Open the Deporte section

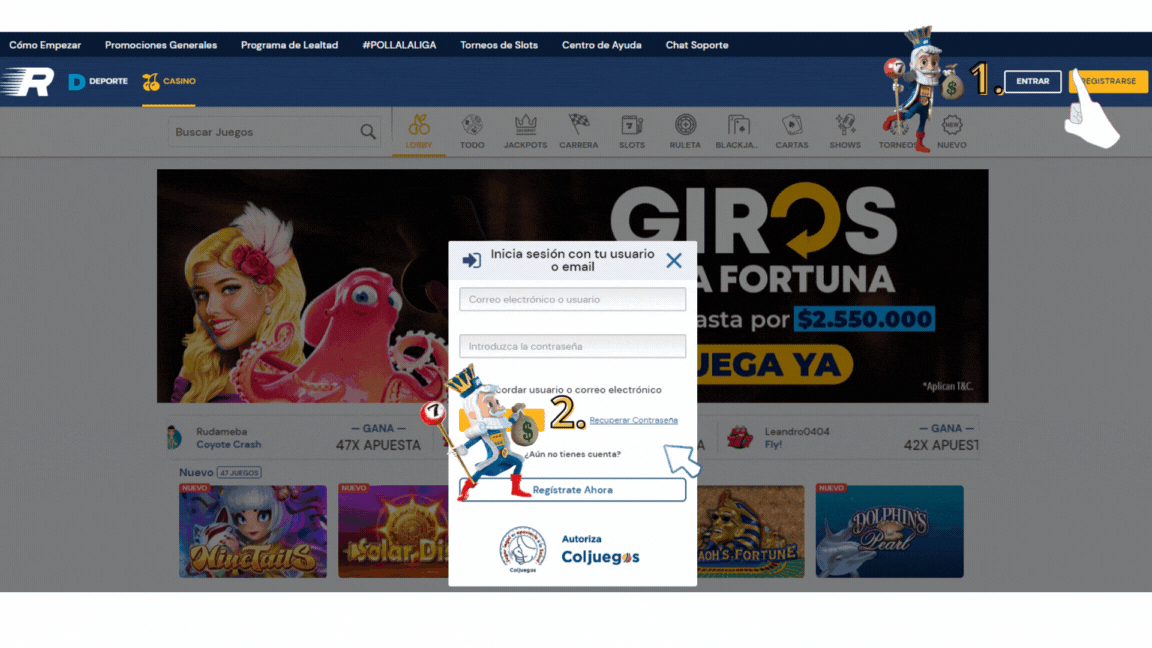[98, 82]
